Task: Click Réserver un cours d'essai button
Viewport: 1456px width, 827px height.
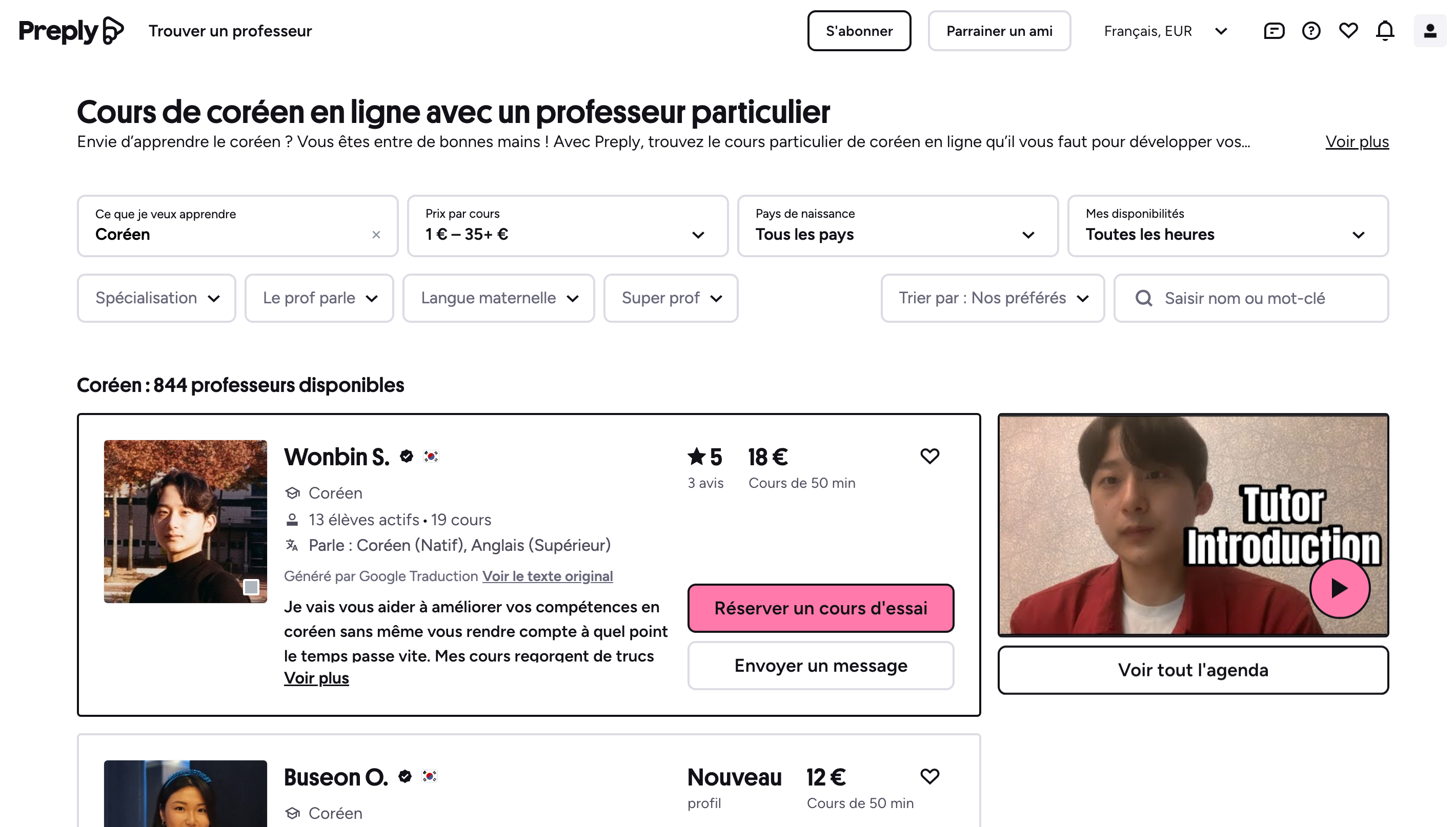Action: [x=821, y=608]
